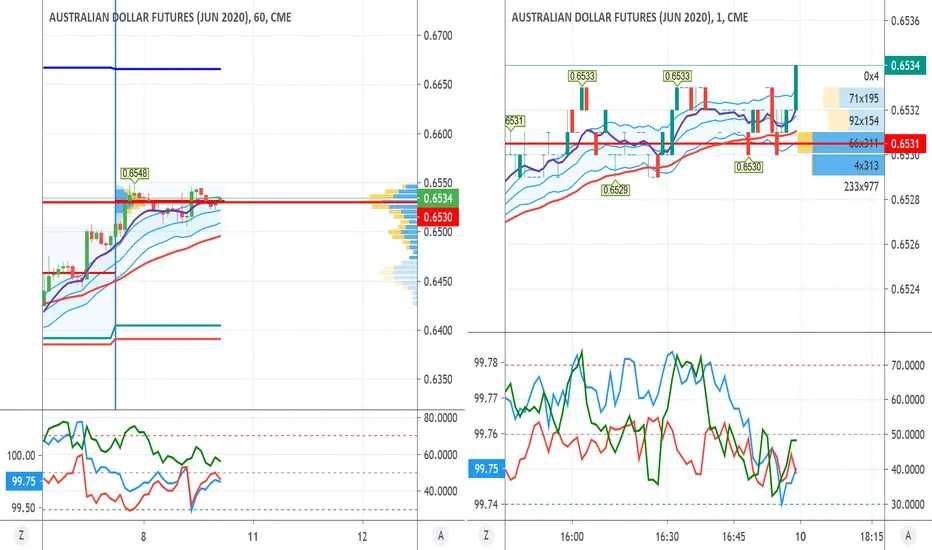Click the A auto-scale button under the 1-minute chart
The image size is (932, 550).
point(908,536)
